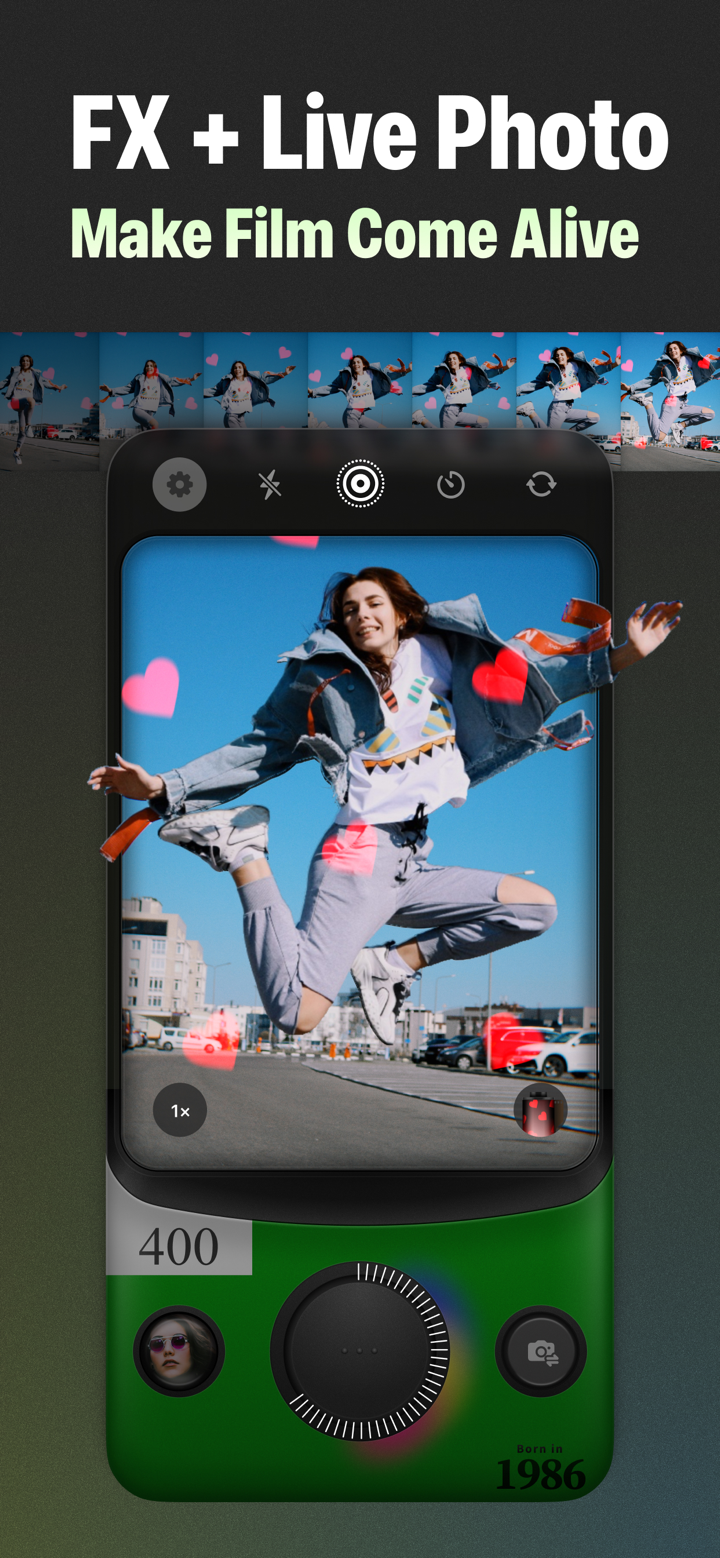Open the gallery thumbnail with sunglasses portrait
Screen dimensions: 720x1558
point(179,1351)
